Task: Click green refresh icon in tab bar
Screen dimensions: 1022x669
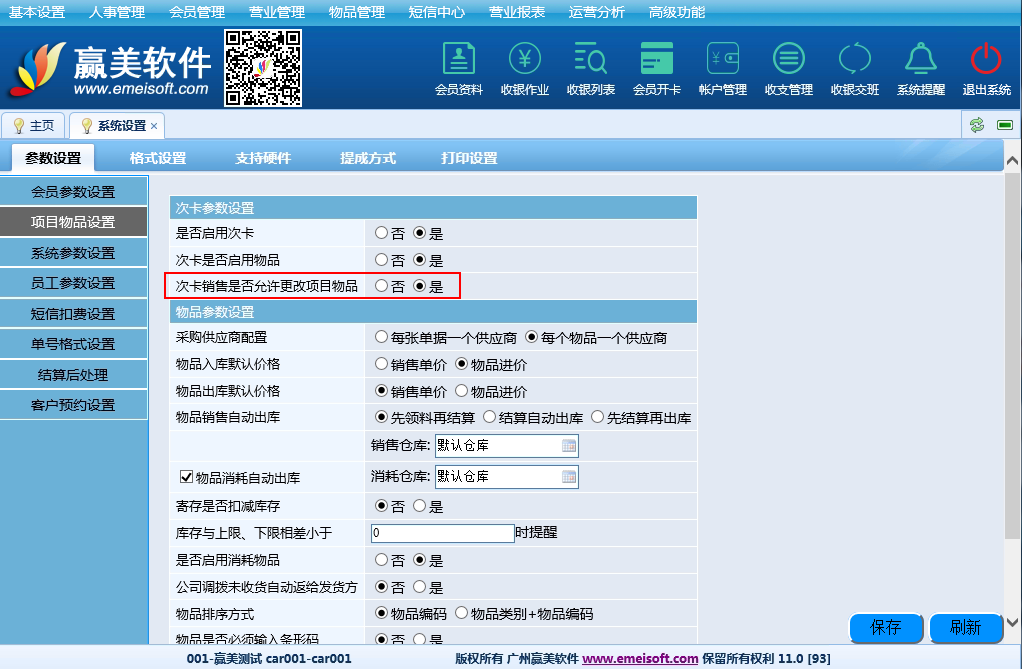Action: point(977,125)
